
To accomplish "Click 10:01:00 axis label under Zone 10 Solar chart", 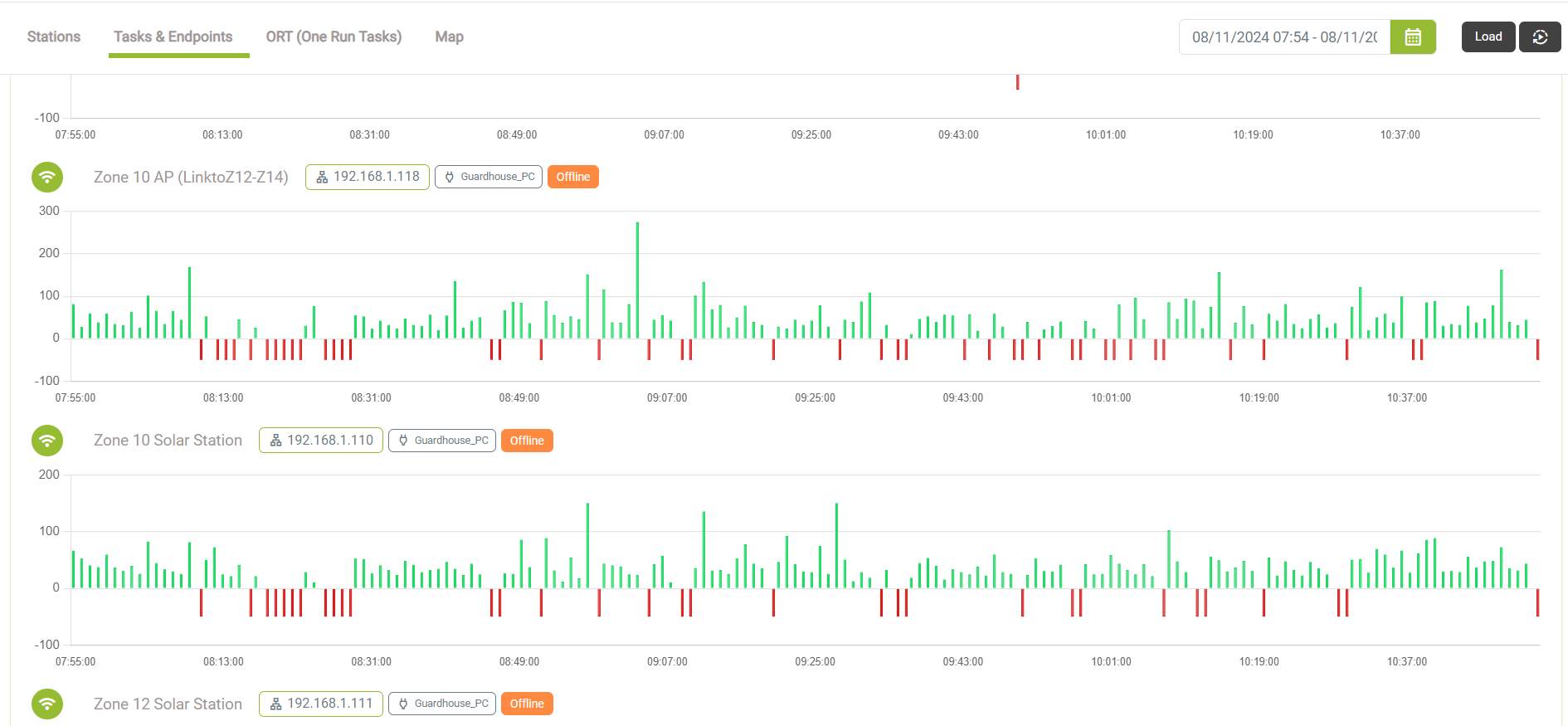I will [x=1111, y=662].
